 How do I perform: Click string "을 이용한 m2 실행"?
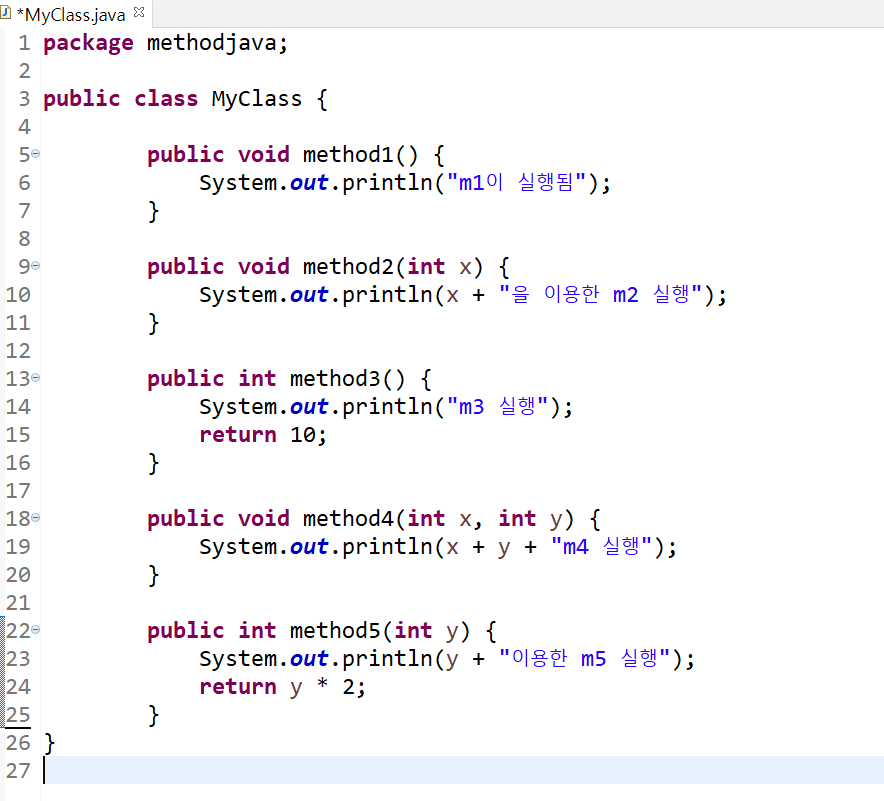point(600,294)
